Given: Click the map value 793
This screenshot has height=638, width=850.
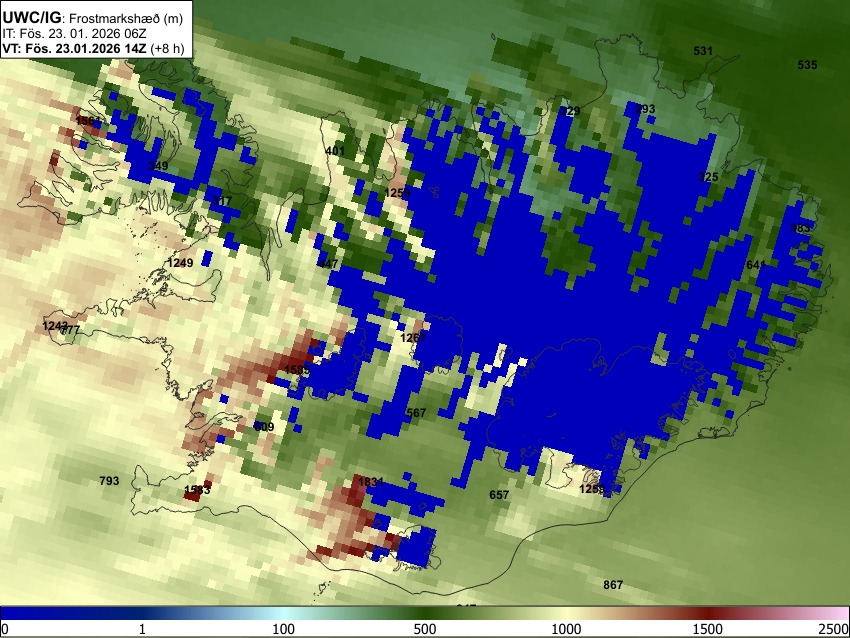Looking at the screenshot, I should click(x=109, y=481).
